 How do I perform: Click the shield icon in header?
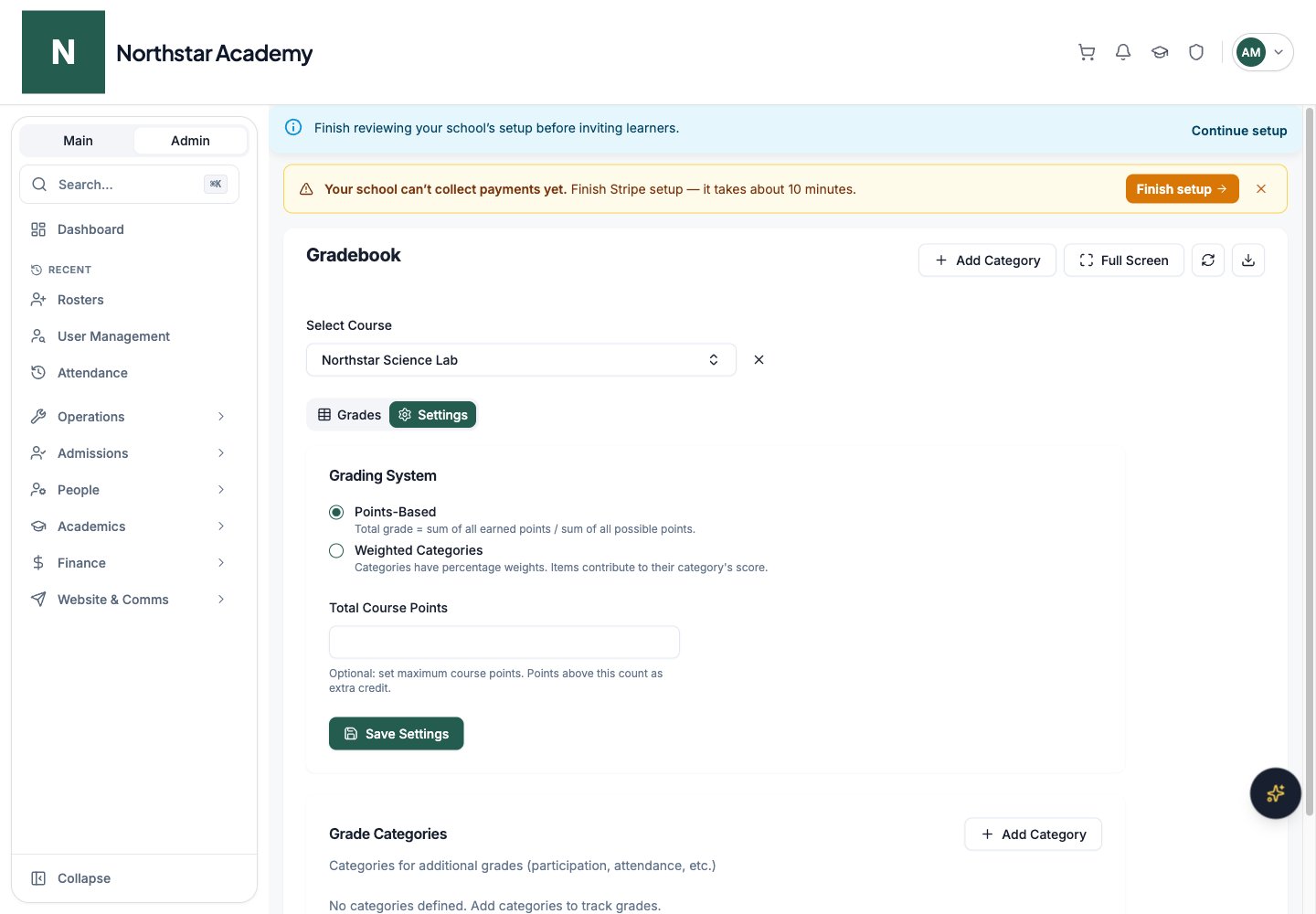pyautogui.click(x=1196, y=52)
